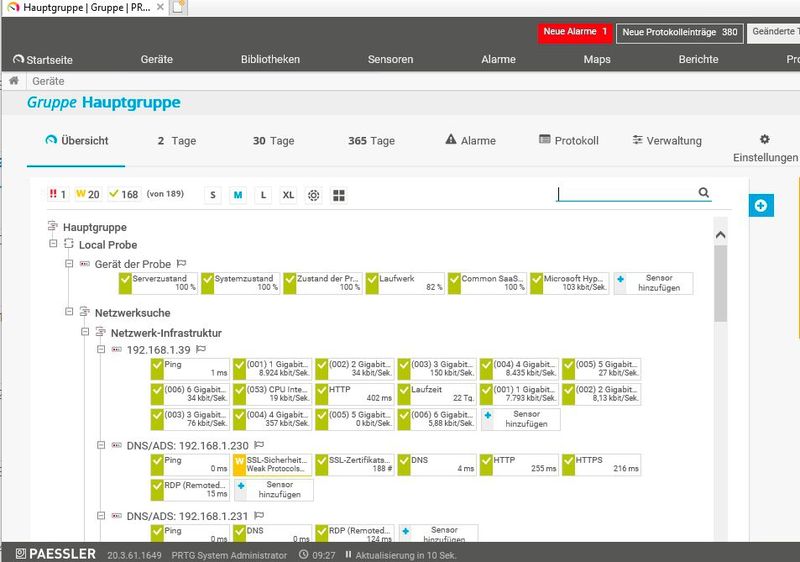Image resolution: width=800 pixels, height=562 pixels.
Task: Collapse the DNS/ADS: 192.168.1.230 device
Action: 101,445
